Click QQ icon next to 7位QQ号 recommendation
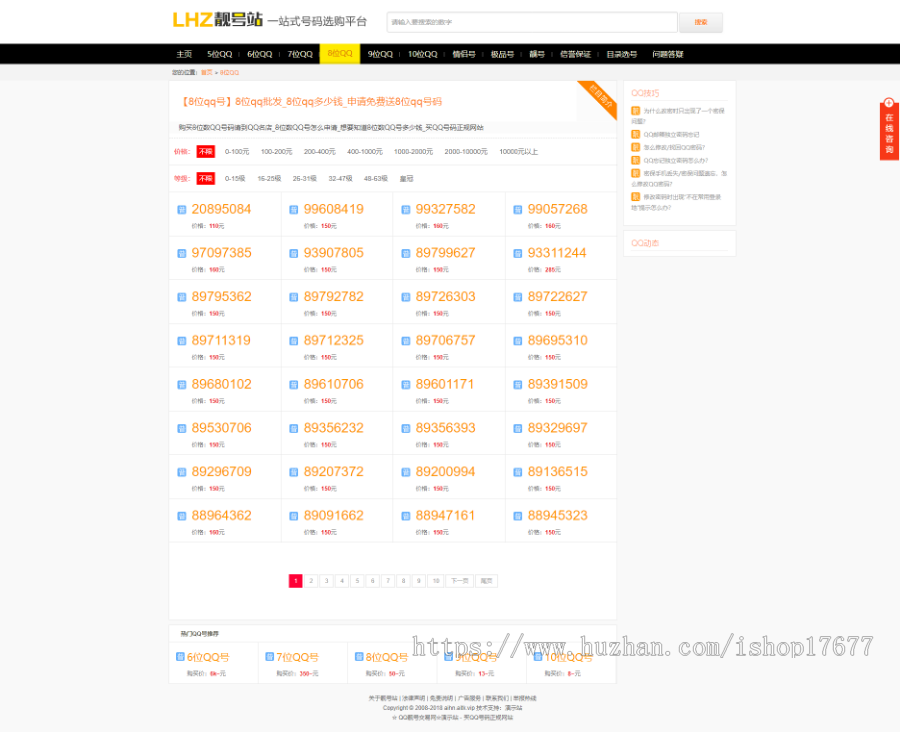 [270, 656]
